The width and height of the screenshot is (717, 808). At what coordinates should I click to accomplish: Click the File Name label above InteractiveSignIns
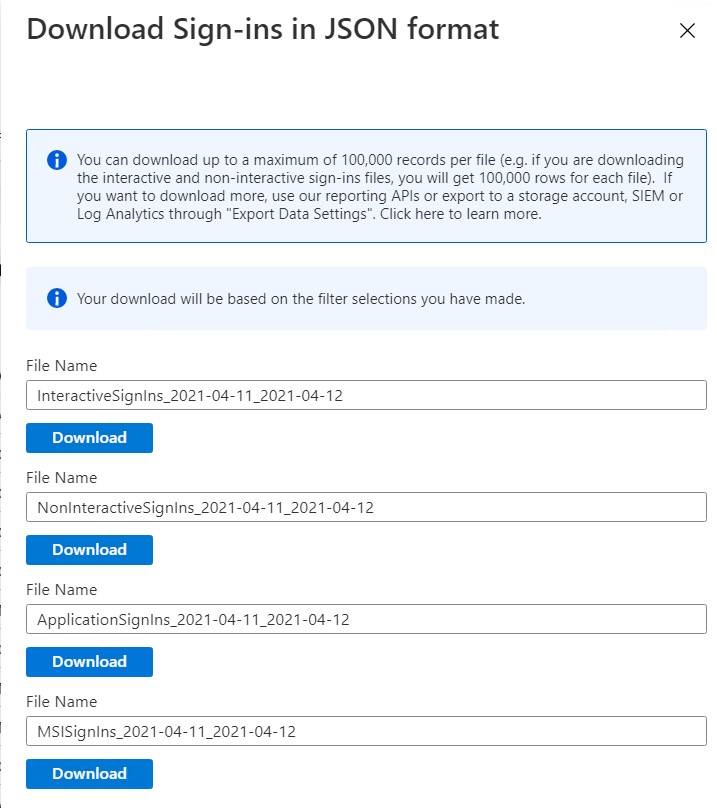point(61,366)
